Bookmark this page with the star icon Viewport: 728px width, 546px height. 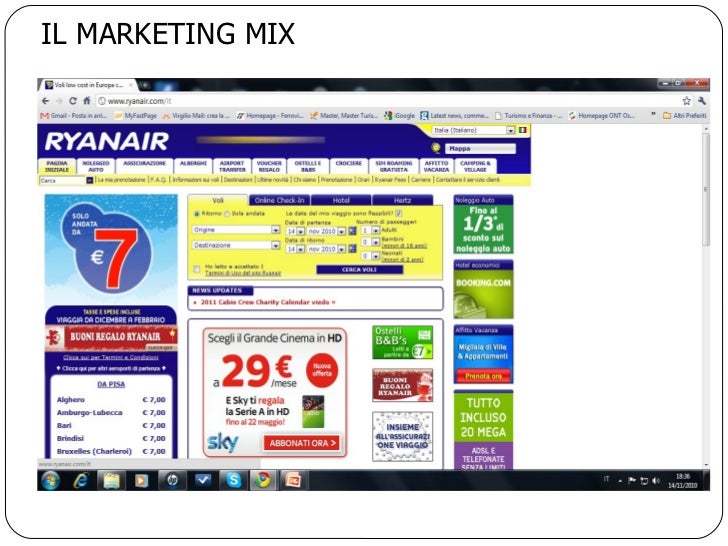(686, 101)
